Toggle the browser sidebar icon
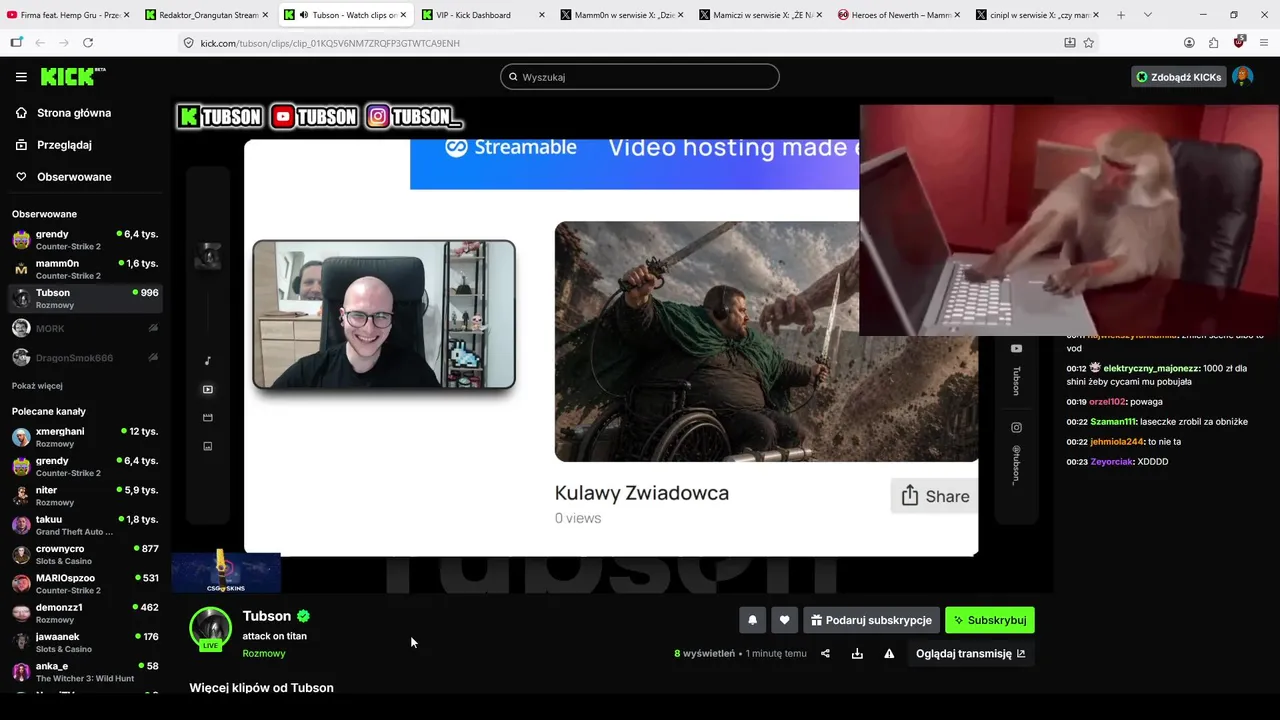Screen dimensions: 1280x720 [16, 43]
